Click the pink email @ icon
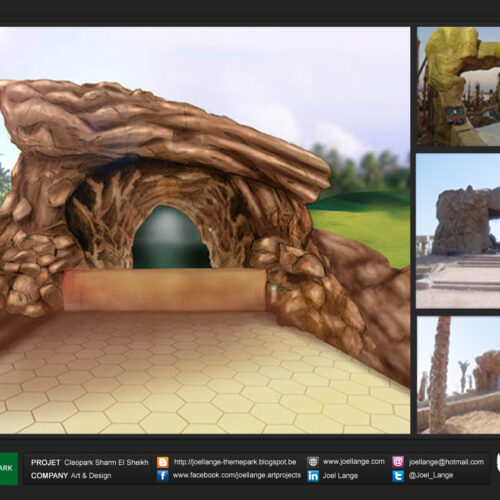The height and width of the screenshot is (500, 500). pos(398,462)
